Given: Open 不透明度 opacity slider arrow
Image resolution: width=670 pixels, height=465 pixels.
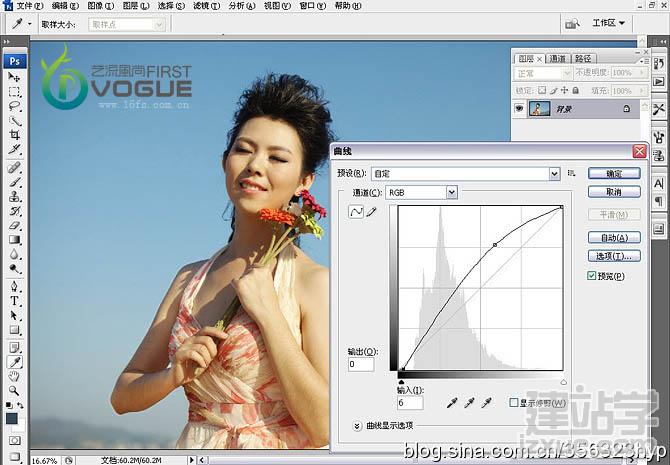Looking at the screenshot, I should (x=642, y=73).
